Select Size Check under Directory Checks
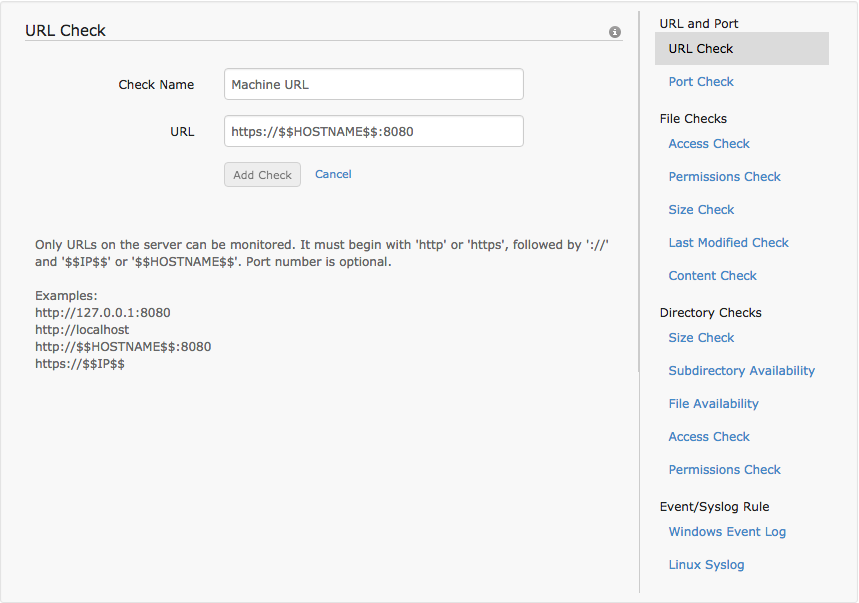859x603 pixels. click(701, 338)
